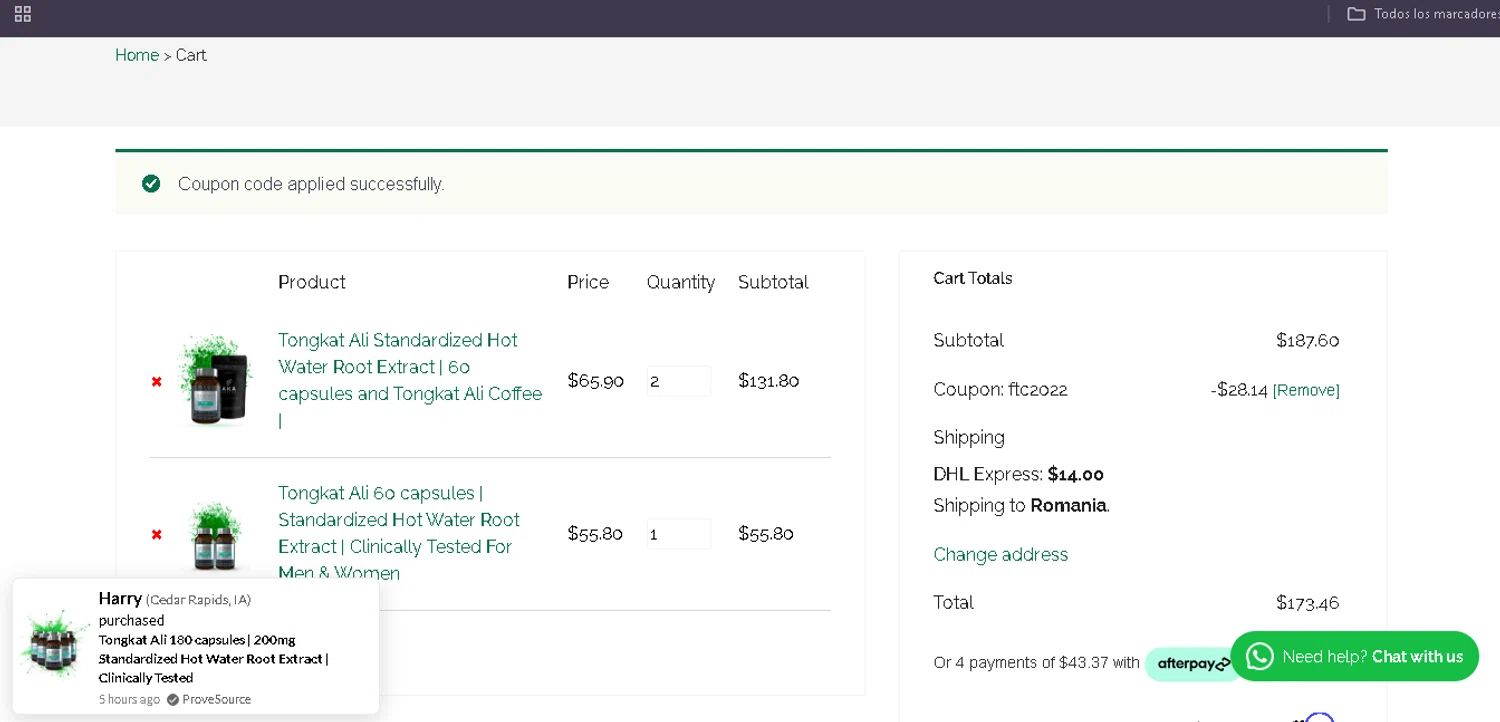Open WhatsApp Chat with us button

[x=1354, y=656]
